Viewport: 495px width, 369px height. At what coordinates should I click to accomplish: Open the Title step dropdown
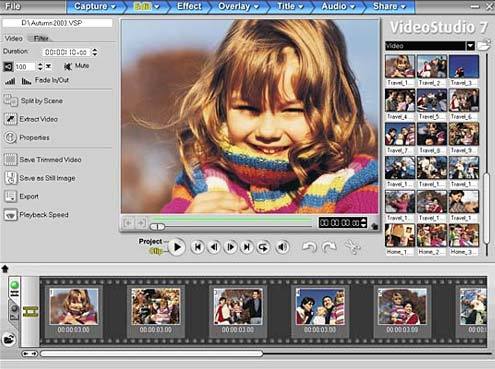coord(301,6)
